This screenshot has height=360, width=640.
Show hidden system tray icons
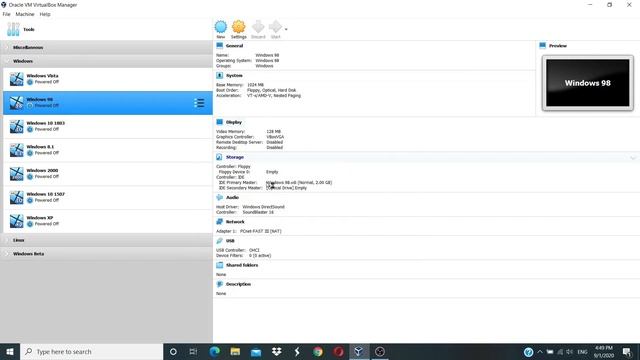(540, 352)
